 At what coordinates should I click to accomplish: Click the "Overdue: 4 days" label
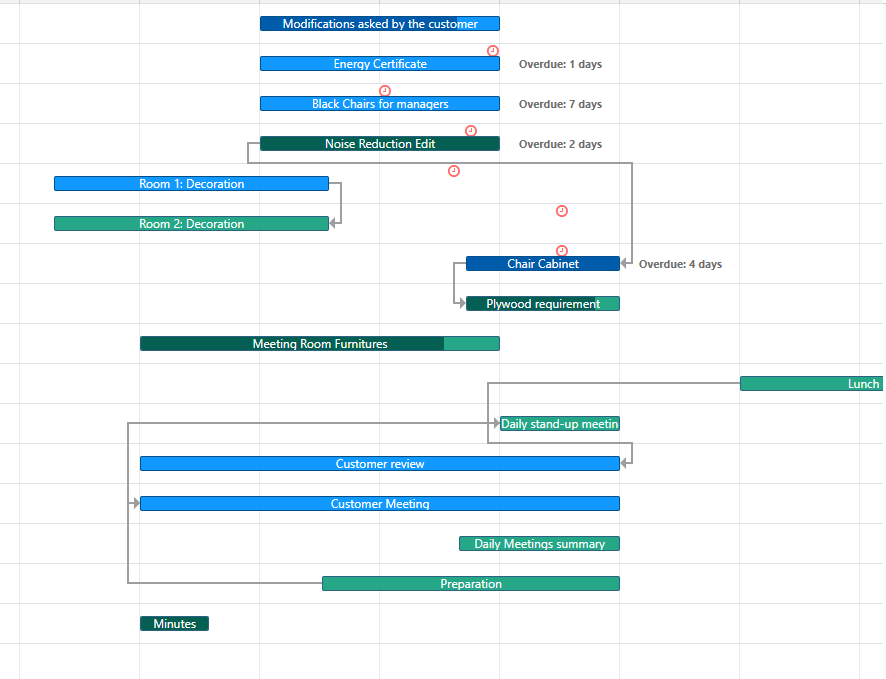679,263
